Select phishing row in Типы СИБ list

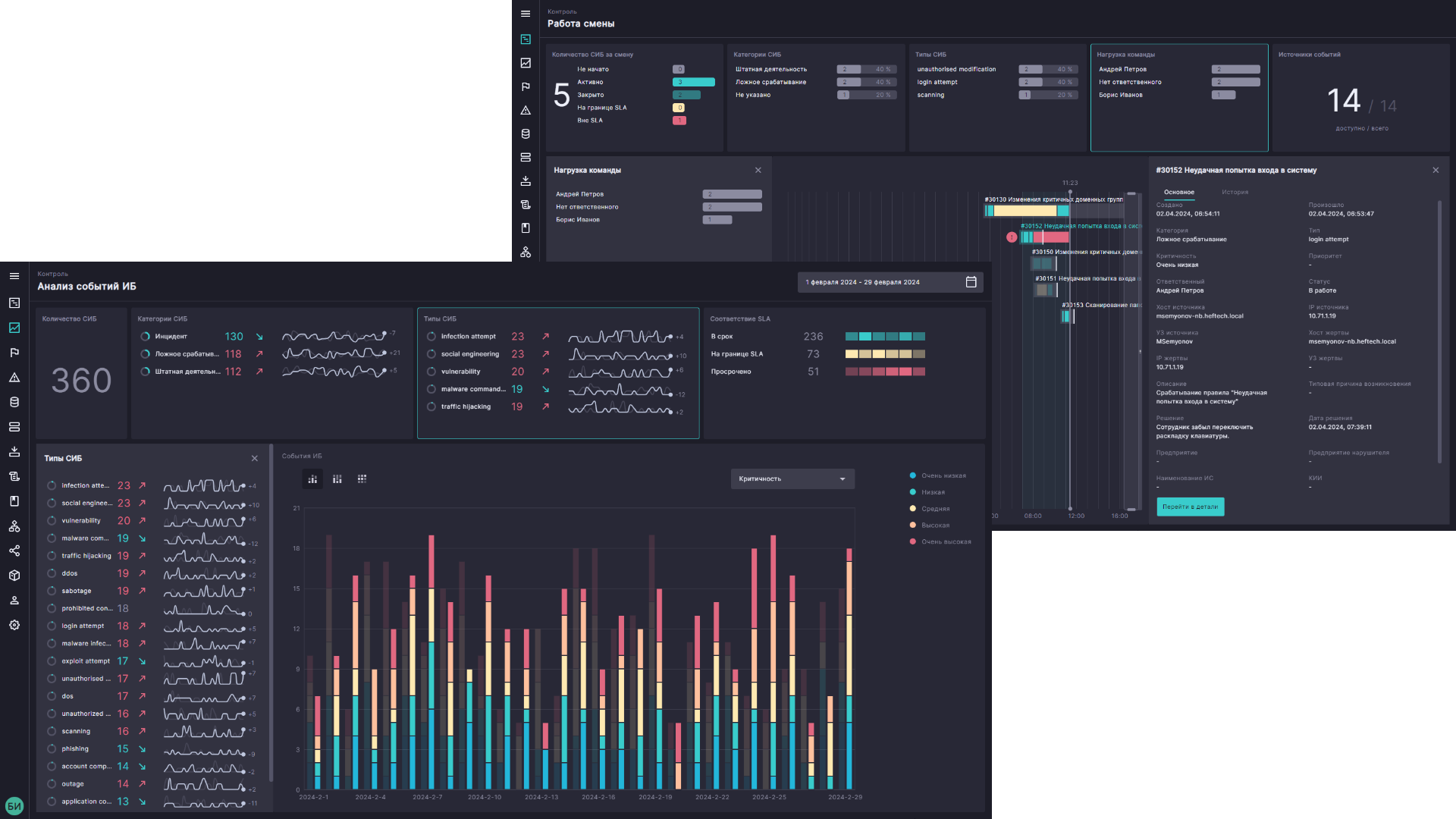tap(152, 748)
